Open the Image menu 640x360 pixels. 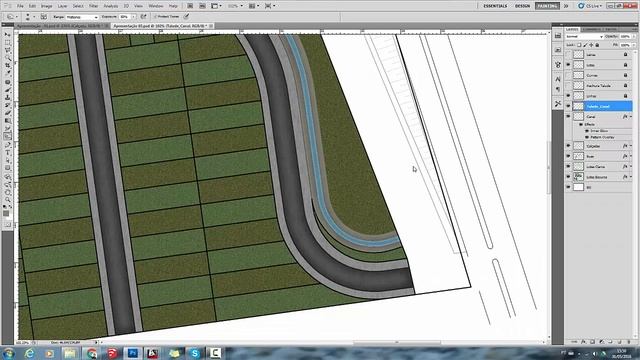pyautogui.click(x=47, y=6)
